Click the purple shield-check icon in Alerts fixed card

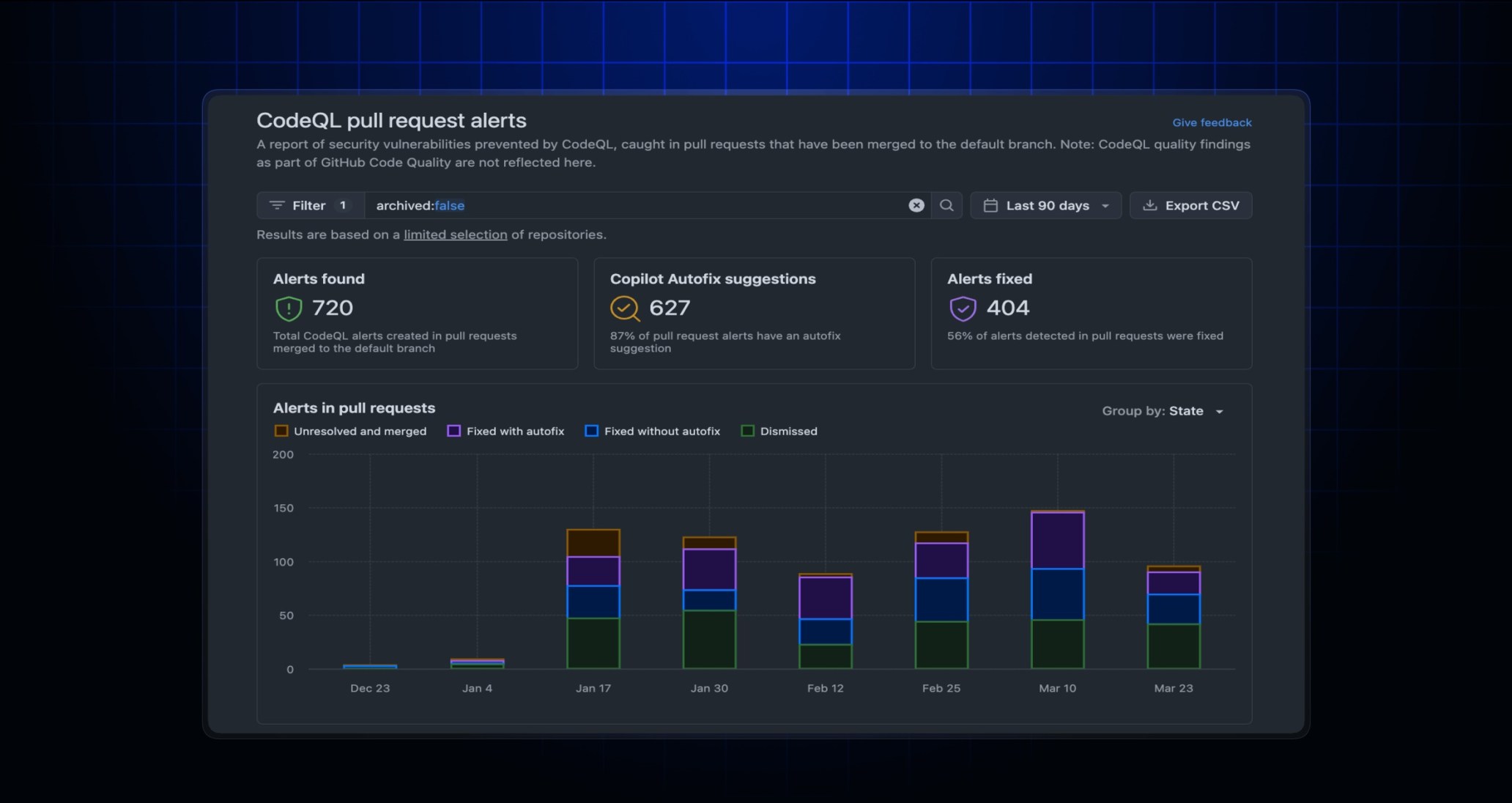click(962, 308)
